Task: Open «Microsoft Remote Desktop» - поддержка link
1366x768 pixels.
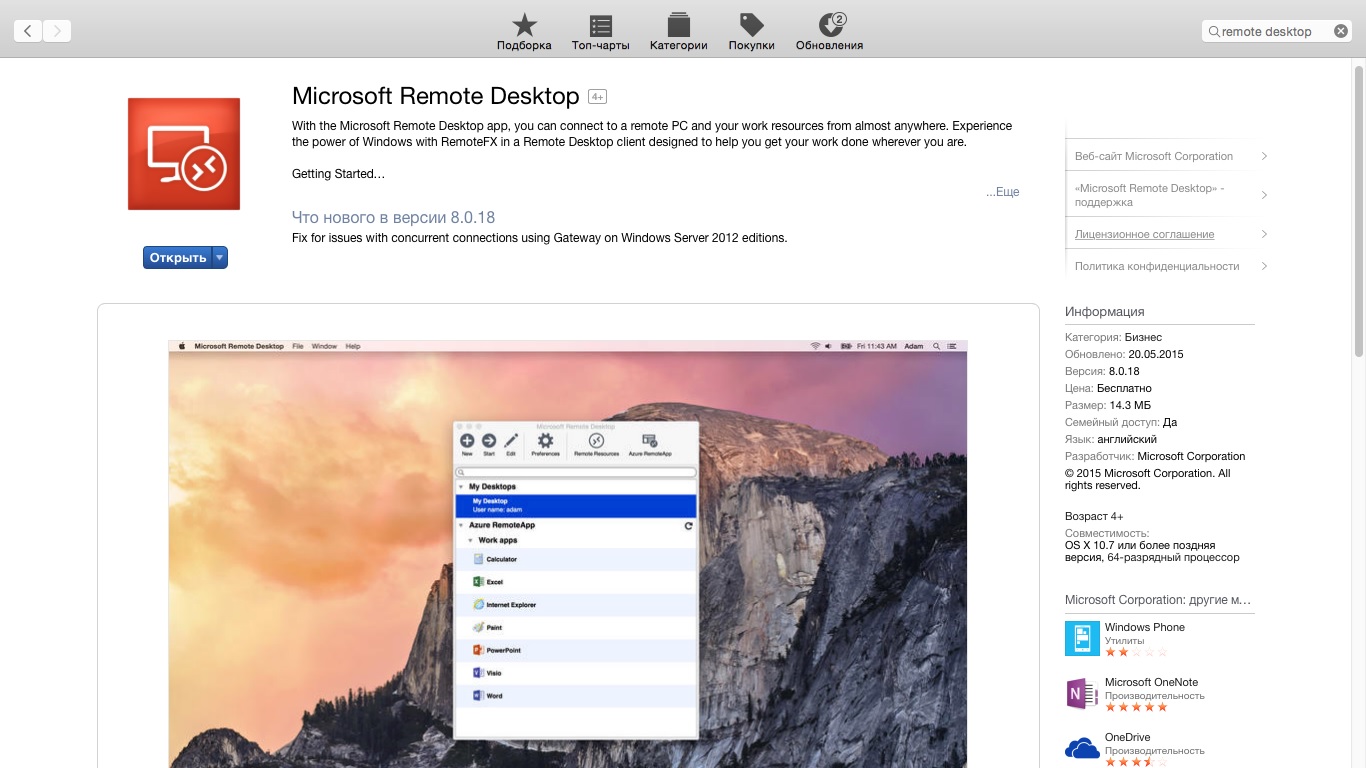Action: tap(1150, 195)
